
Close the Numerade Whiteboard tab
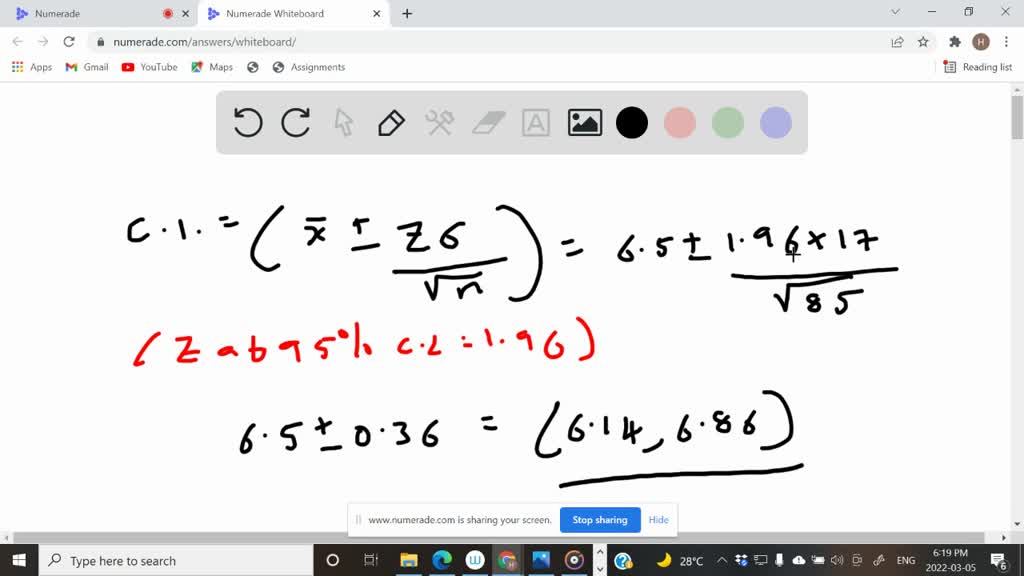[377, 14]
